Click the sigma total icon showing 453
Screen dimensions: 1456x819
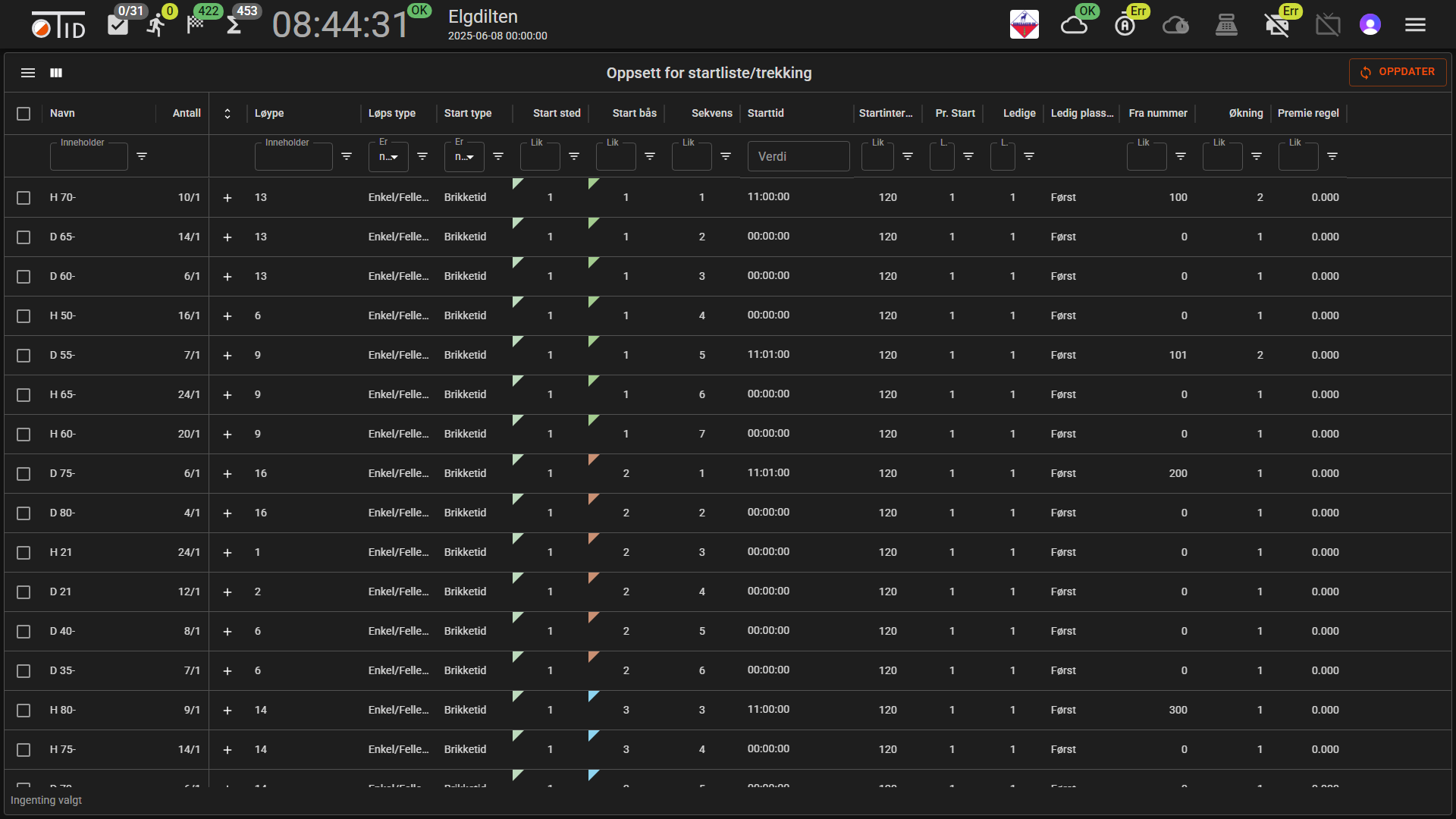click(234, 26)
